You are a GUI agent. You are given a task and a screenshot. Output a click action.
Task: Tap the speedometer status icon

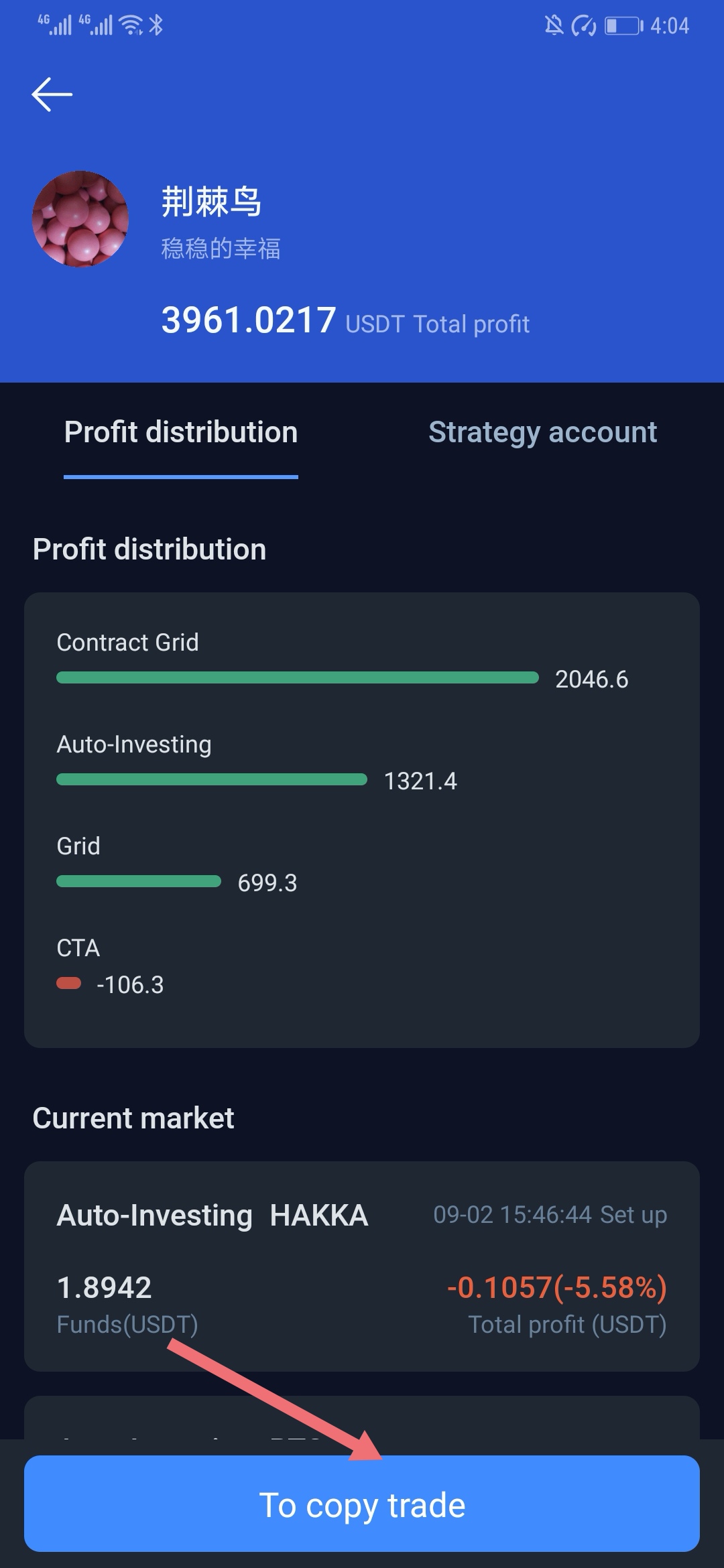[x=583, y=26]
